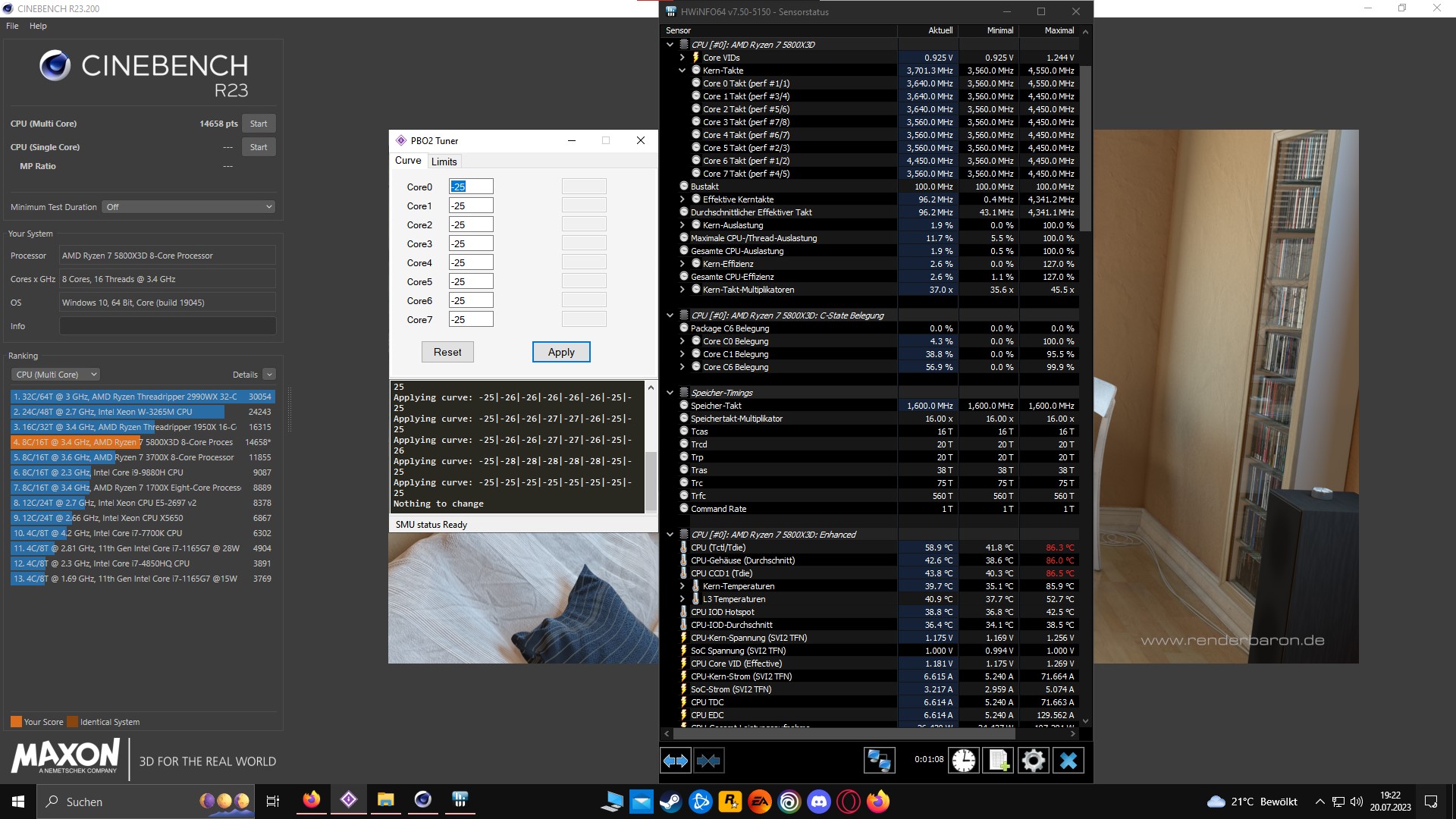Start Firefox from the taskbar
The image size is (1456, 819).
click(x=312, y=802)
